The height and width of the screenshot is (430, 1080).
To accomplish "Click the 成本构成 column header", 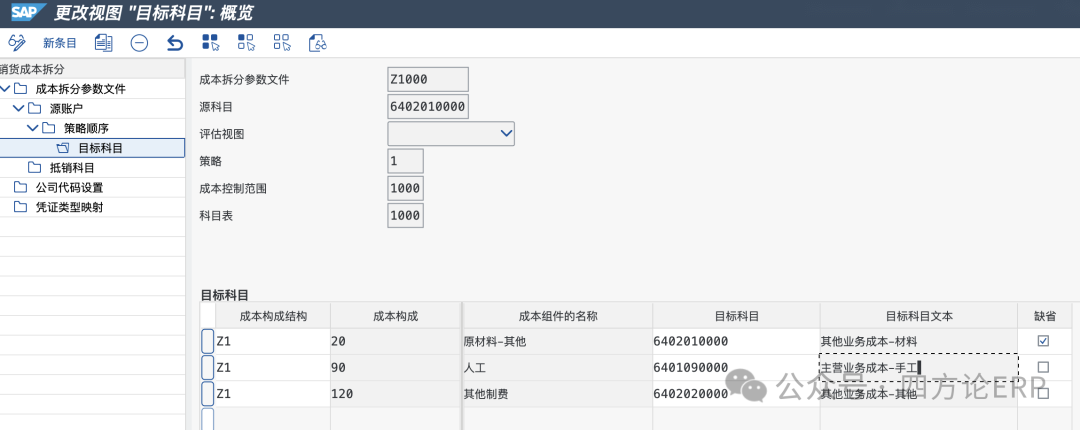I will [395, 316].
